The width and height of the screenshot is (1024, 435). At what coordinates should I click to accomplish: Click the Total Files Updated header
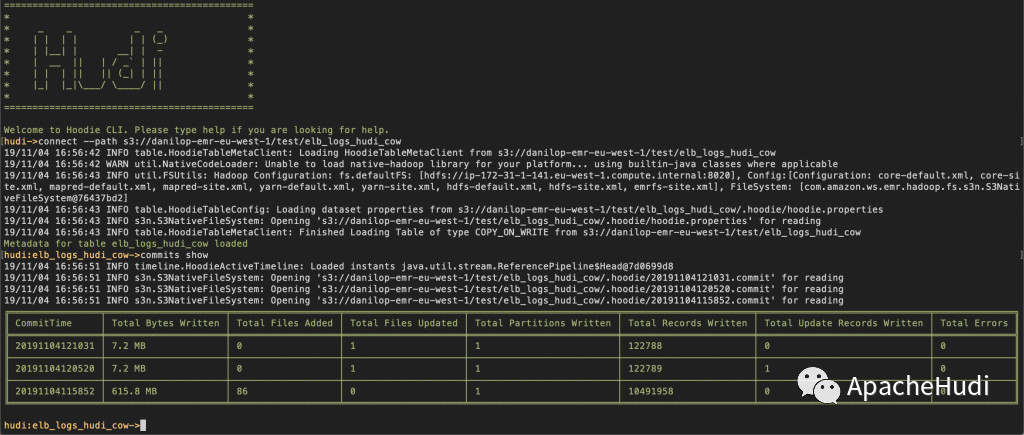(404, 323)
